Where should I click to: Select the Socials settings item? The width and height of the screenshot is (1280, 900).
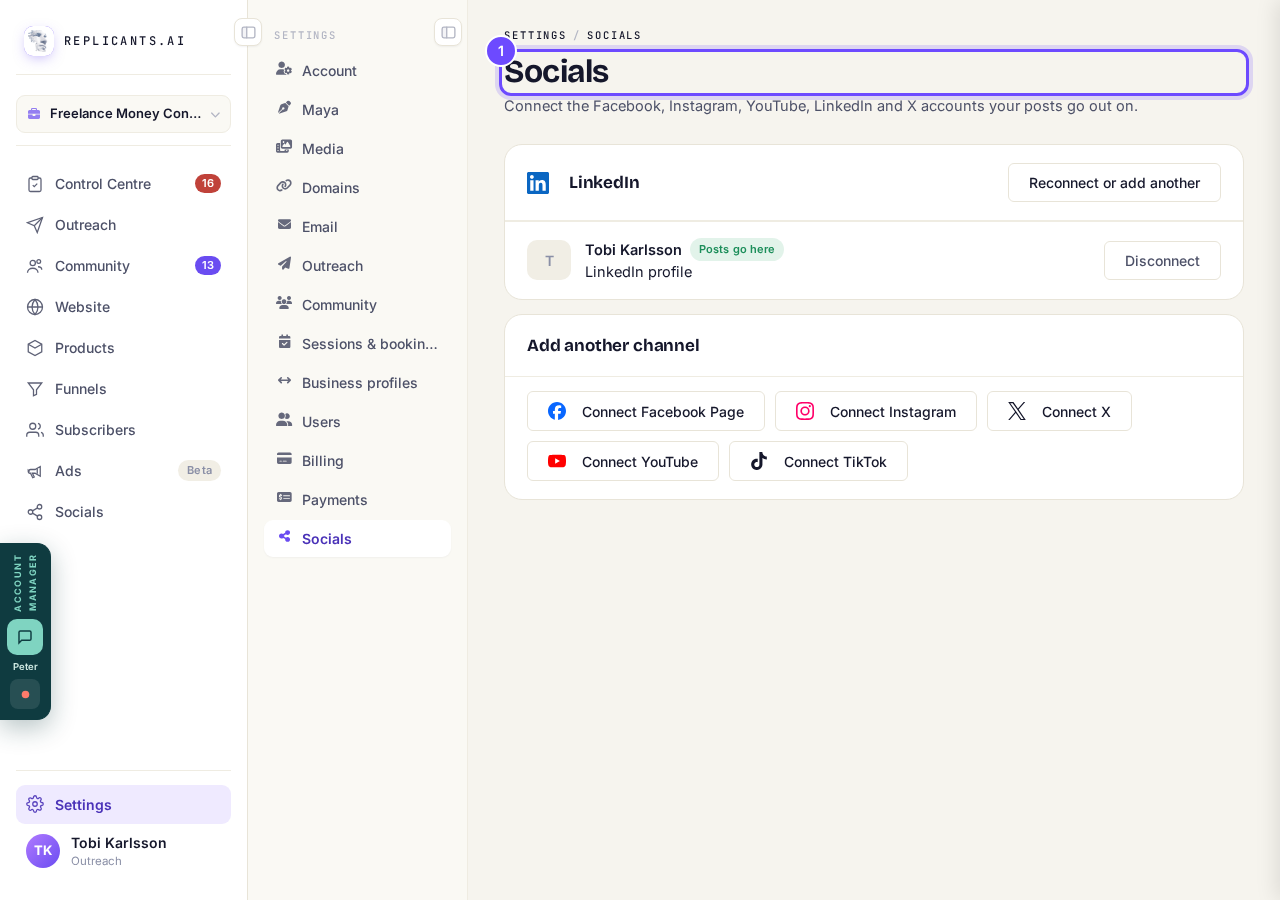(357, 539)
